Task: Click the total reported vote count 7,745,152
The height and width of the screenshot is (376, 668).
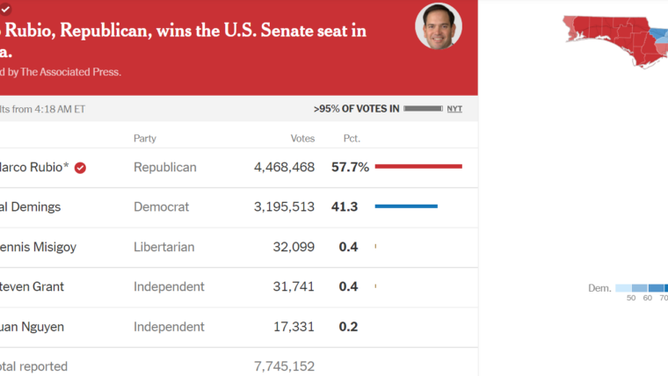Action: (284, 366)
